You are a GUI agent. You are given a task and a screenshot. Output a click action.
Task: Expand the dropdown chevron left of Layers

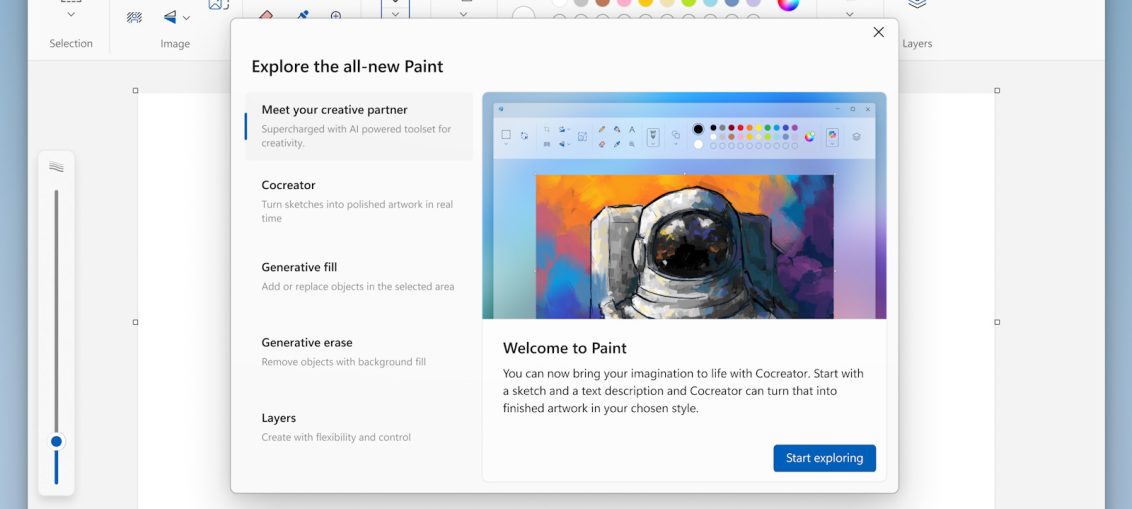[x=850, y=14]
